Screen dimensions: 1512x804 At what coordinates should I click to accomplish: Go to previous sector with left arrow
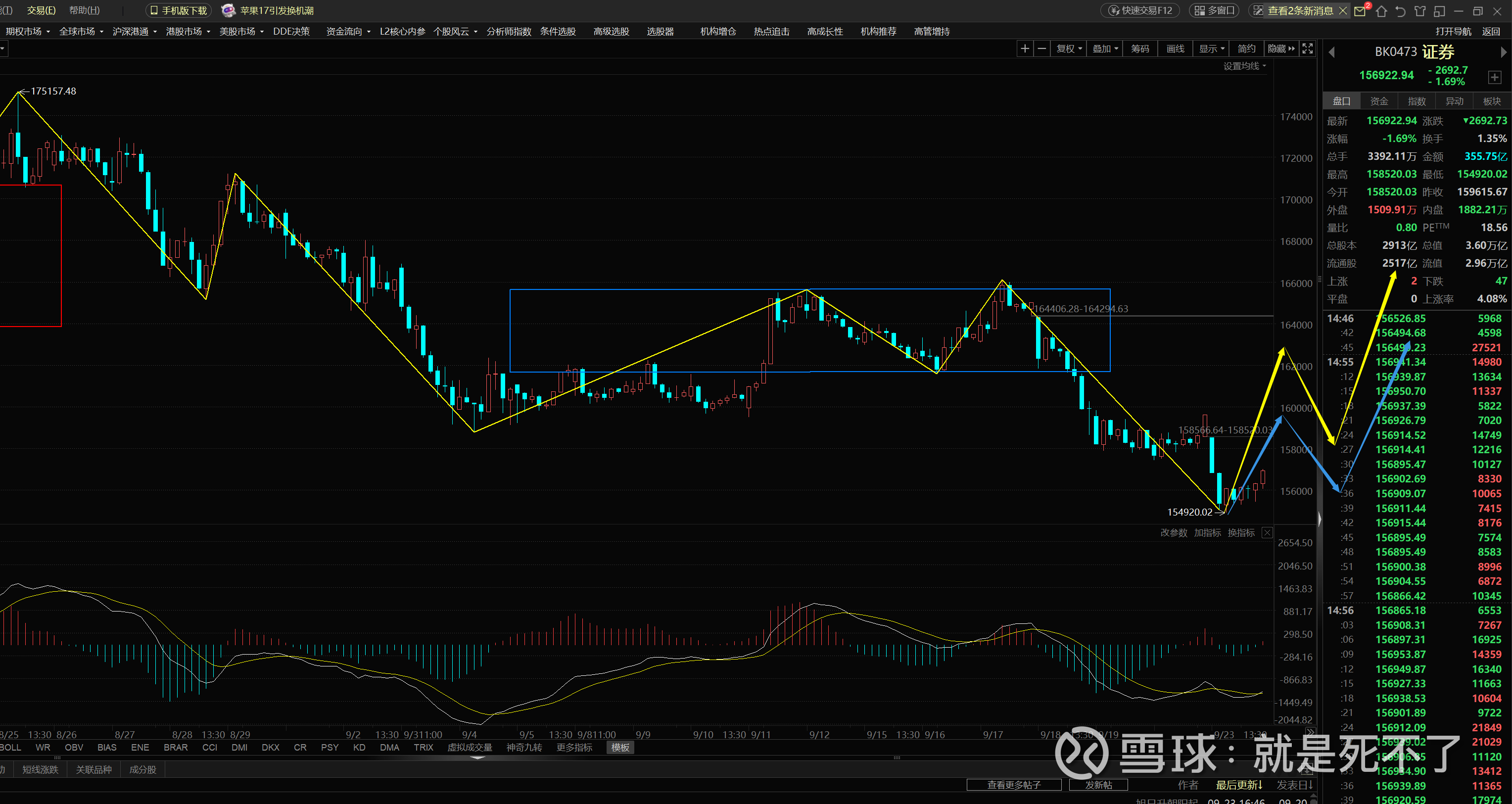1331,52
